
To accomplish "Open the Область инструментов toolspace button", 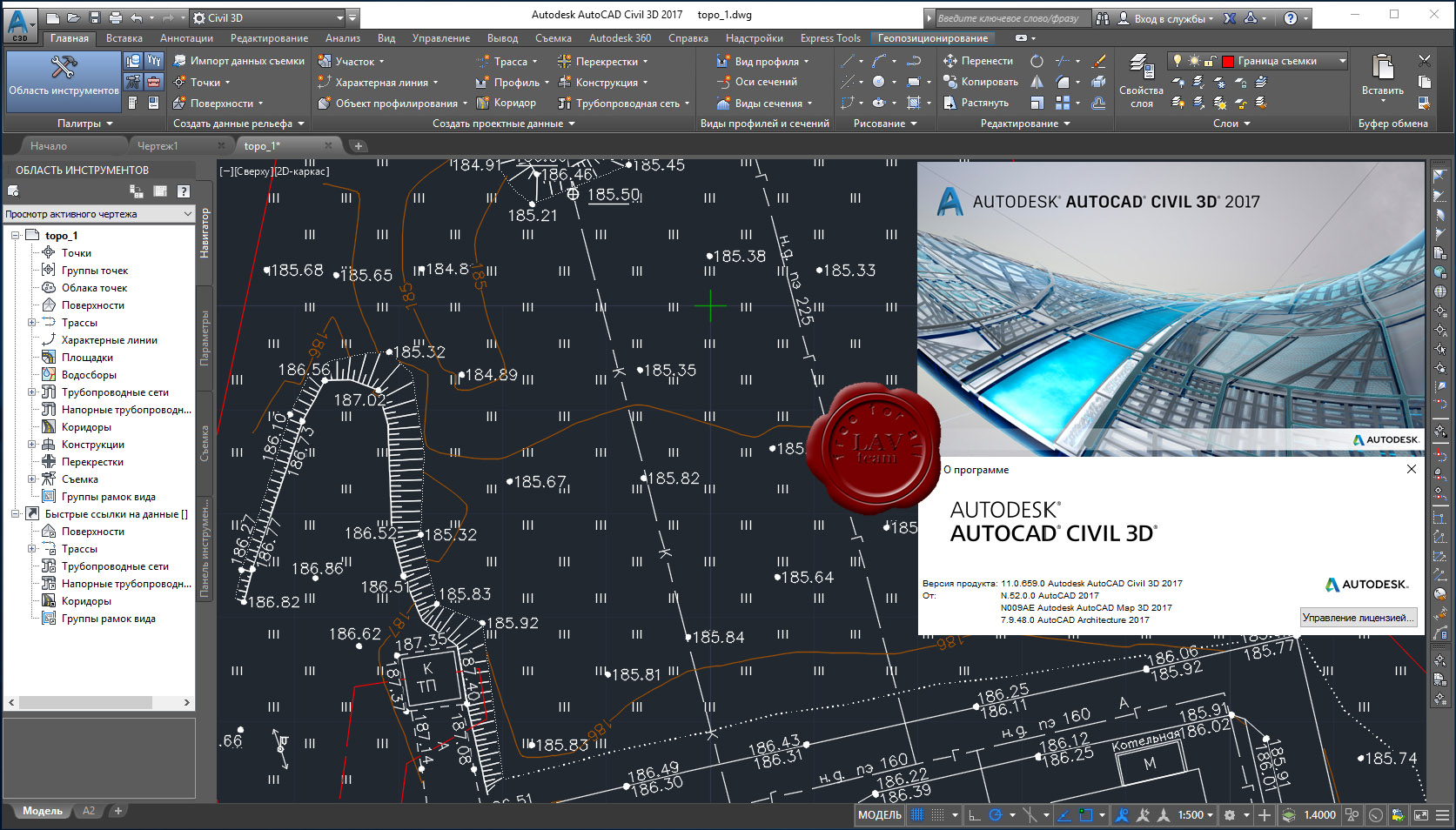I will [64, 81].
